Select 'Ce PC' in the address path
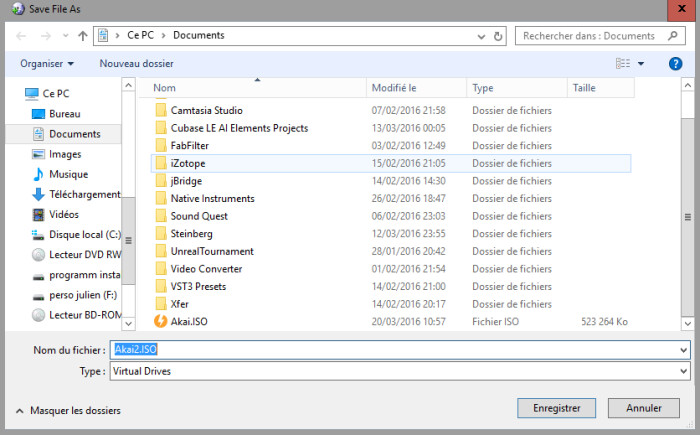Viewport: 700px width, 435px height. pyautogui.click(x=140, y=35)
